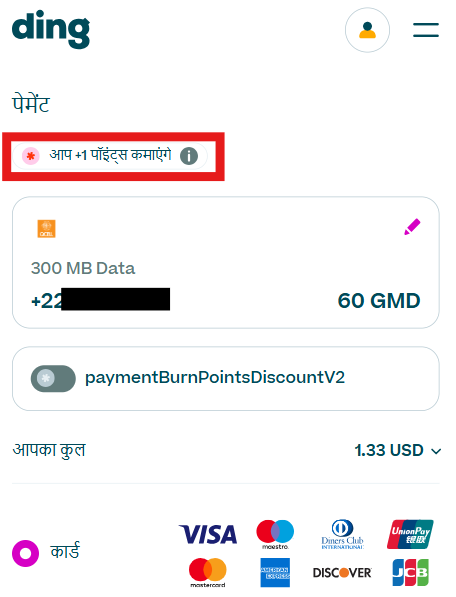This screenshot has width=456, height=597.
Task: Click the ding logo
Action: click(x=51, y=30)
